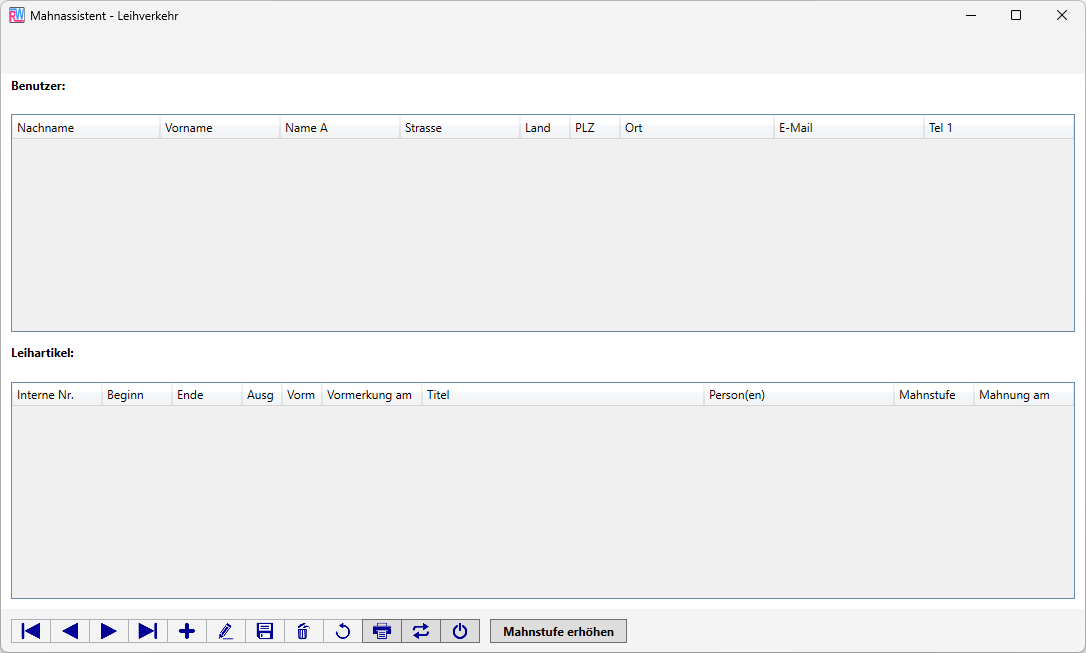Sort loan items by Titel column
The image size is (1086, 653).
click(563, 395)
